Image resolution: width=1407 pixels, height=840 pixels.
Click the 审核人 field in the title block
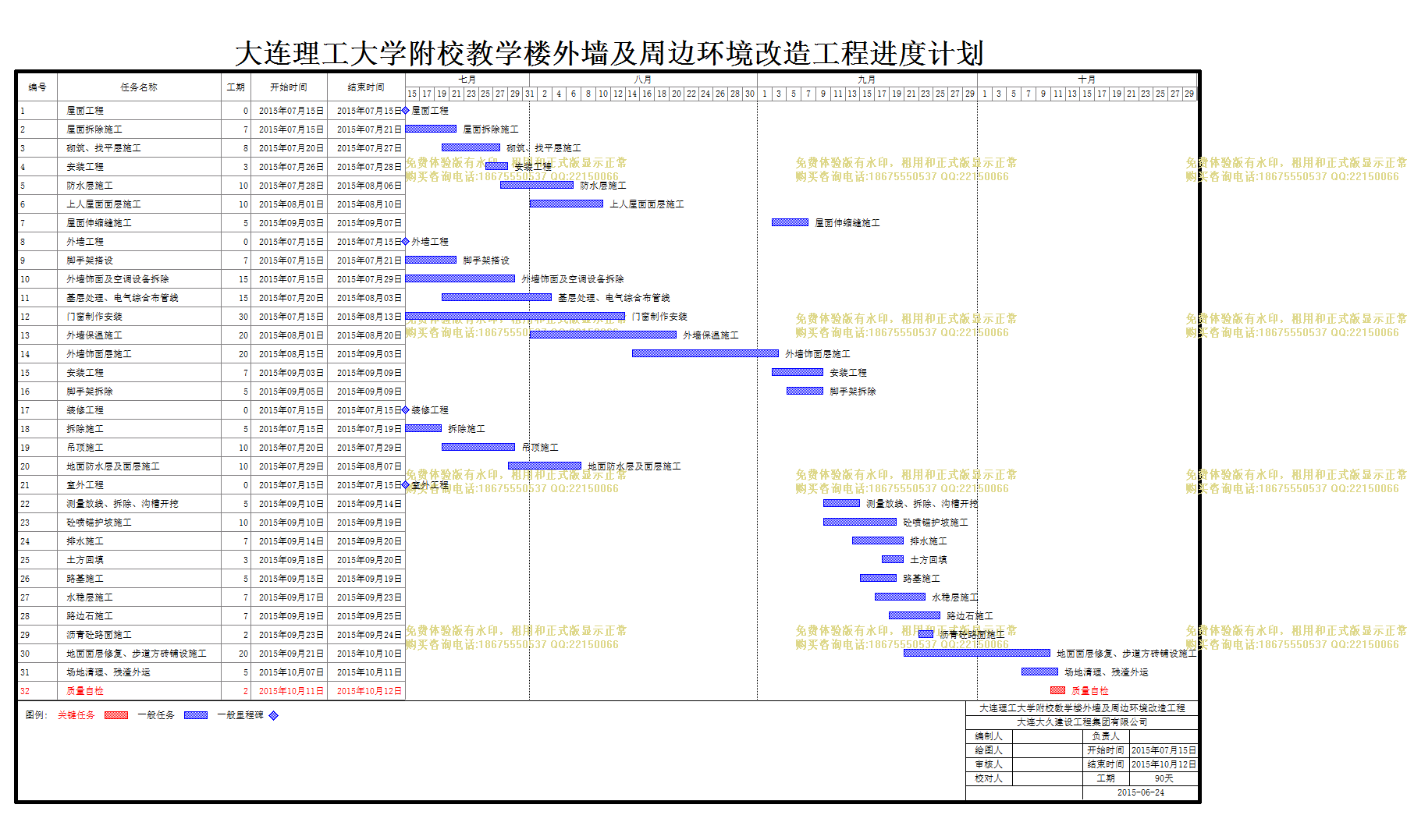click(1047, 764)
